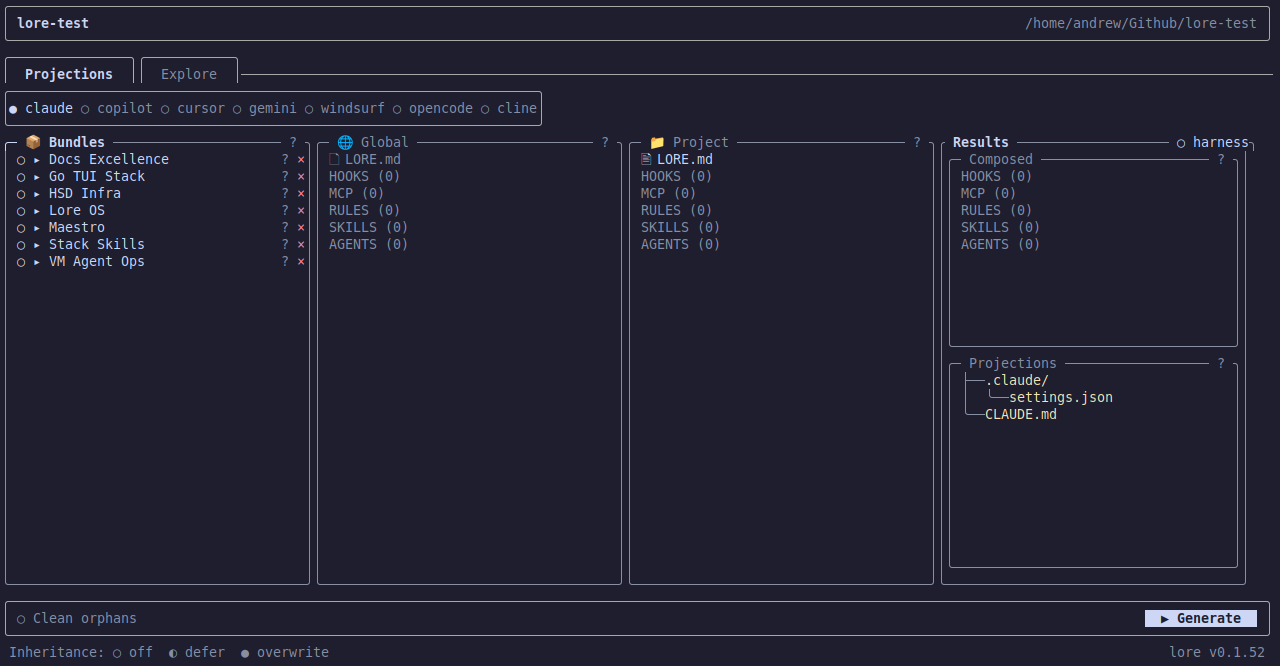
Task: Switch to the Explore tab
Action: [189, 73]
